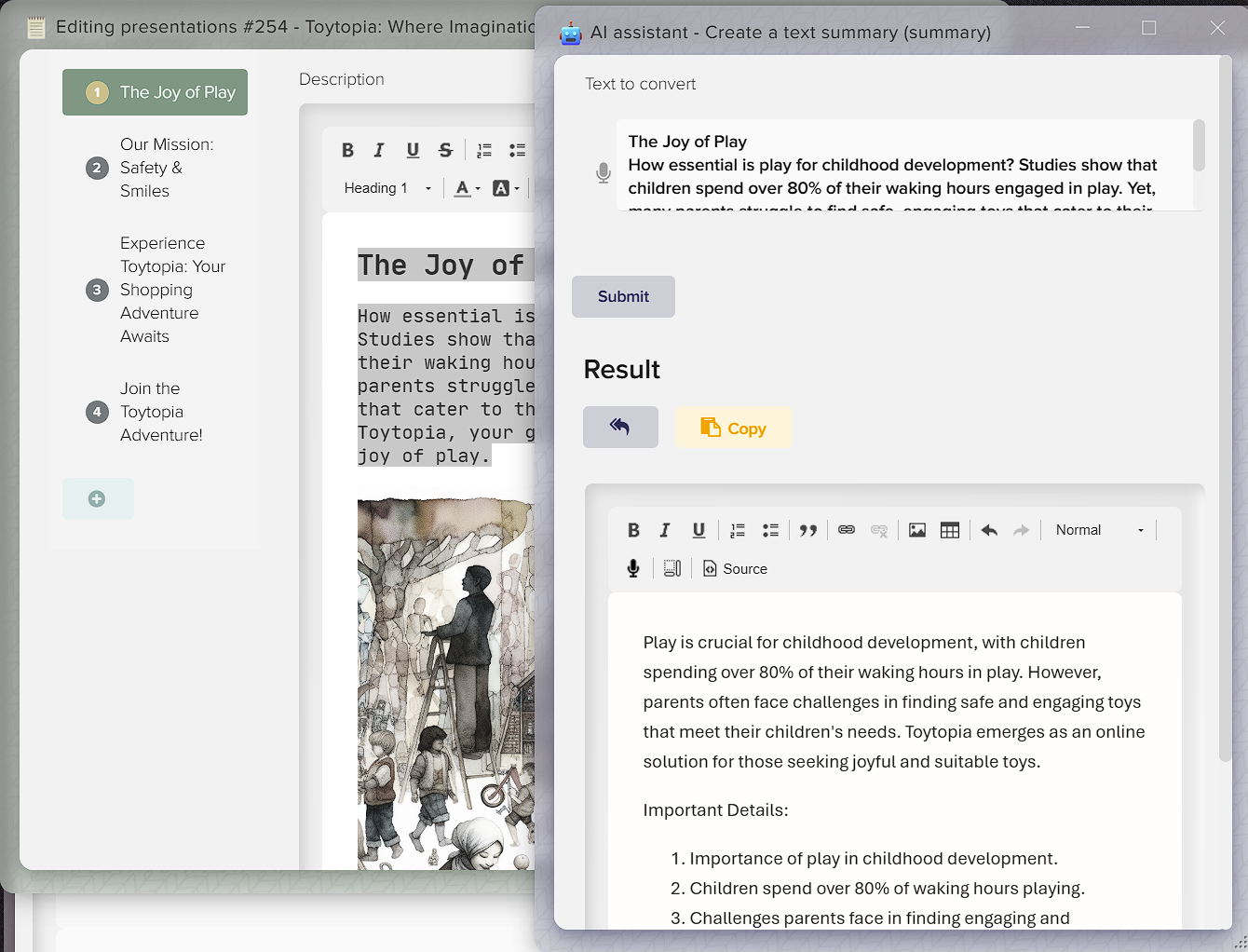Click the unlink icon in the Result toolbar
The height and width of the screenshot is (952, 1248).
[x=879, y=530]
